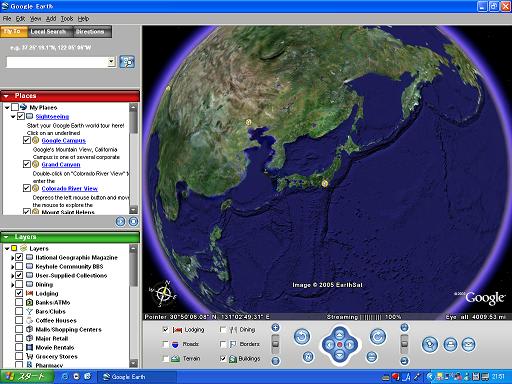The width and height of the screenshot is (512, 384).
Task: Uncheck National Geographic Magazine layer
Action: (19, 257)
